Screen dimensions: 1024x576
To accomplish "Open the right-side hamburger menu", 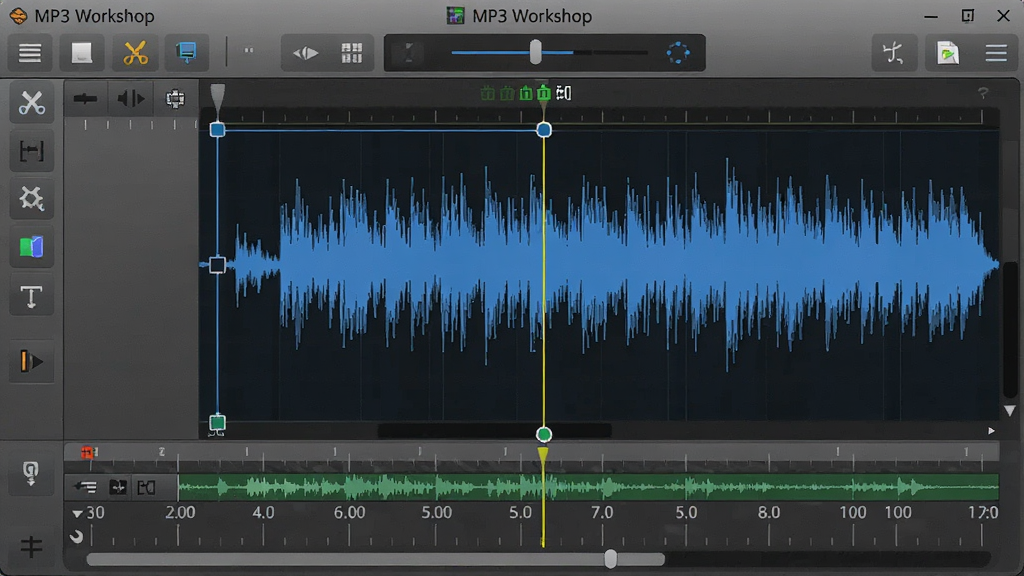I will click(x=996, y=53).
